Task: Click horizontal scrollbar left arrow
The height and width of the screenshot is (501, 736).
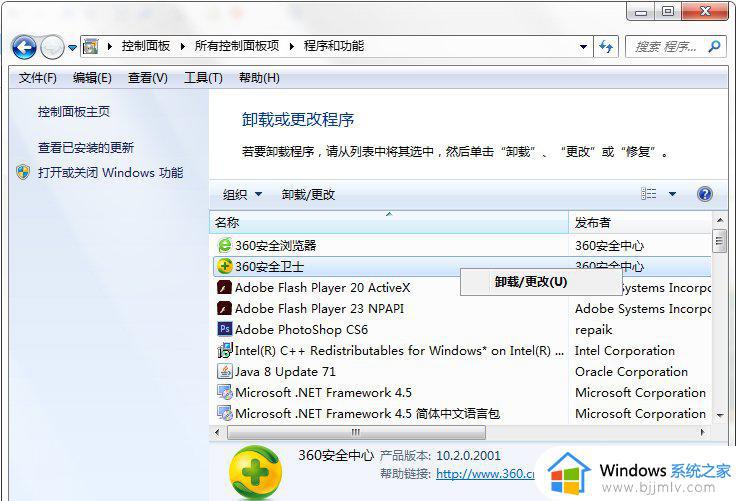Action: click(217, 432)
